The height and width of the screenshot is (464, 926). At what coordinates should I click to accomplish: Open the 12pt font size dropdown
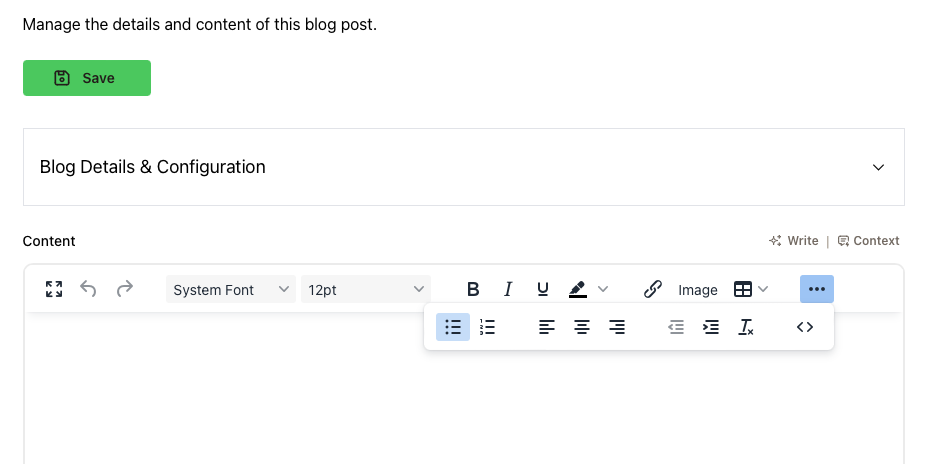tap(366, 290)
